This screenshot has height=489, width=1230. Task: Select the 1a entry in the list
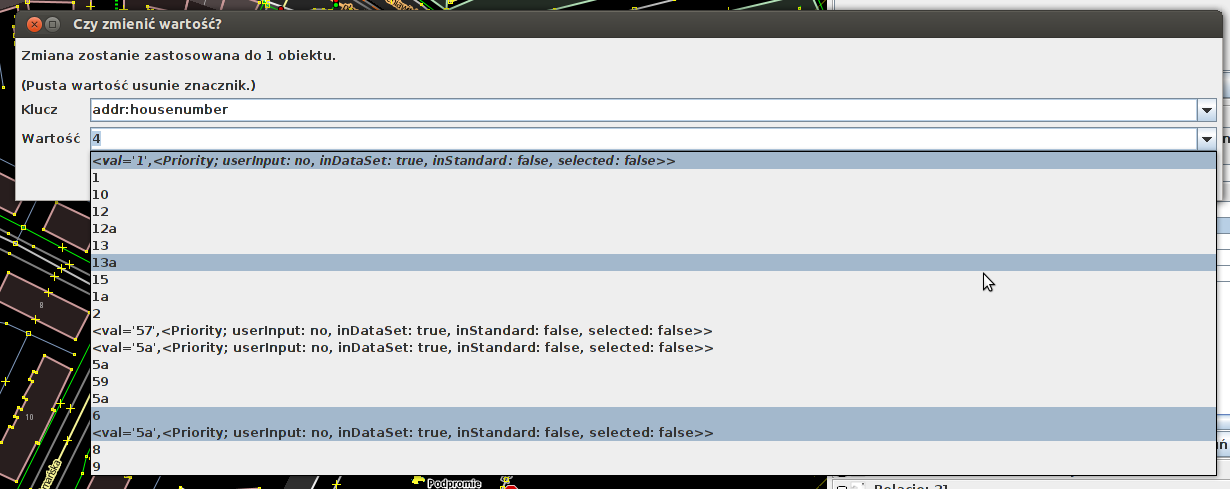pyautogui.click(x=100, y=297)
